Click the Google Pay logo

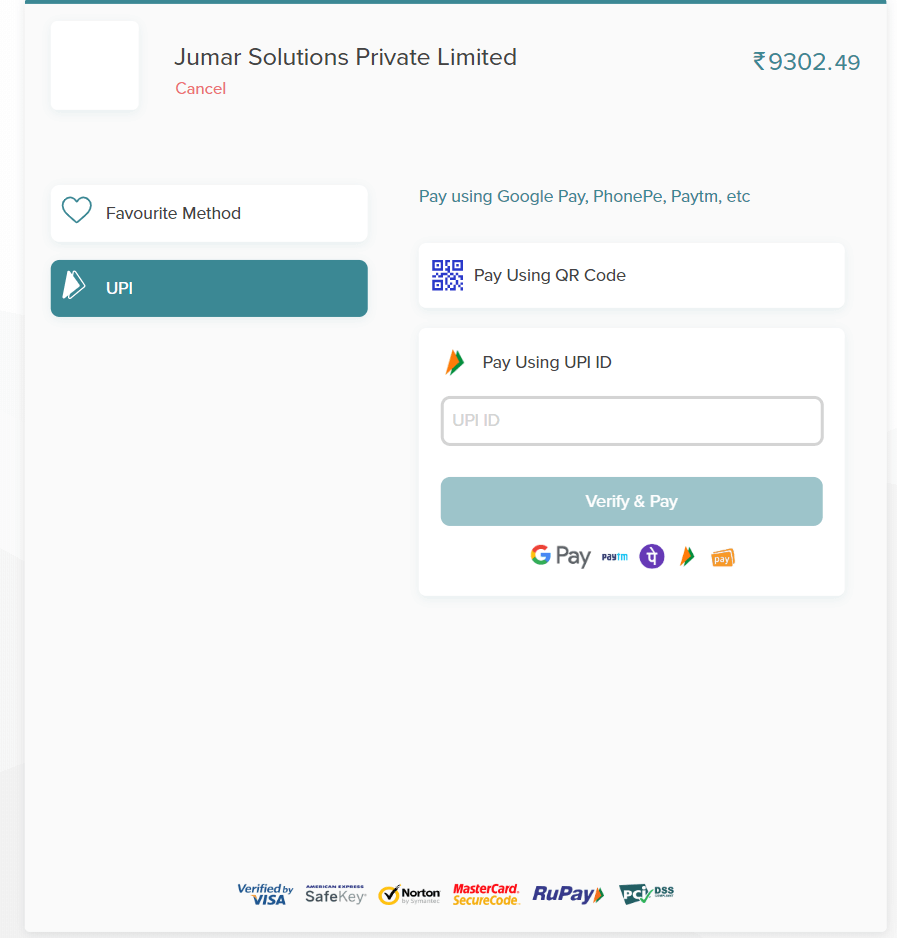[x=561, y=556]
